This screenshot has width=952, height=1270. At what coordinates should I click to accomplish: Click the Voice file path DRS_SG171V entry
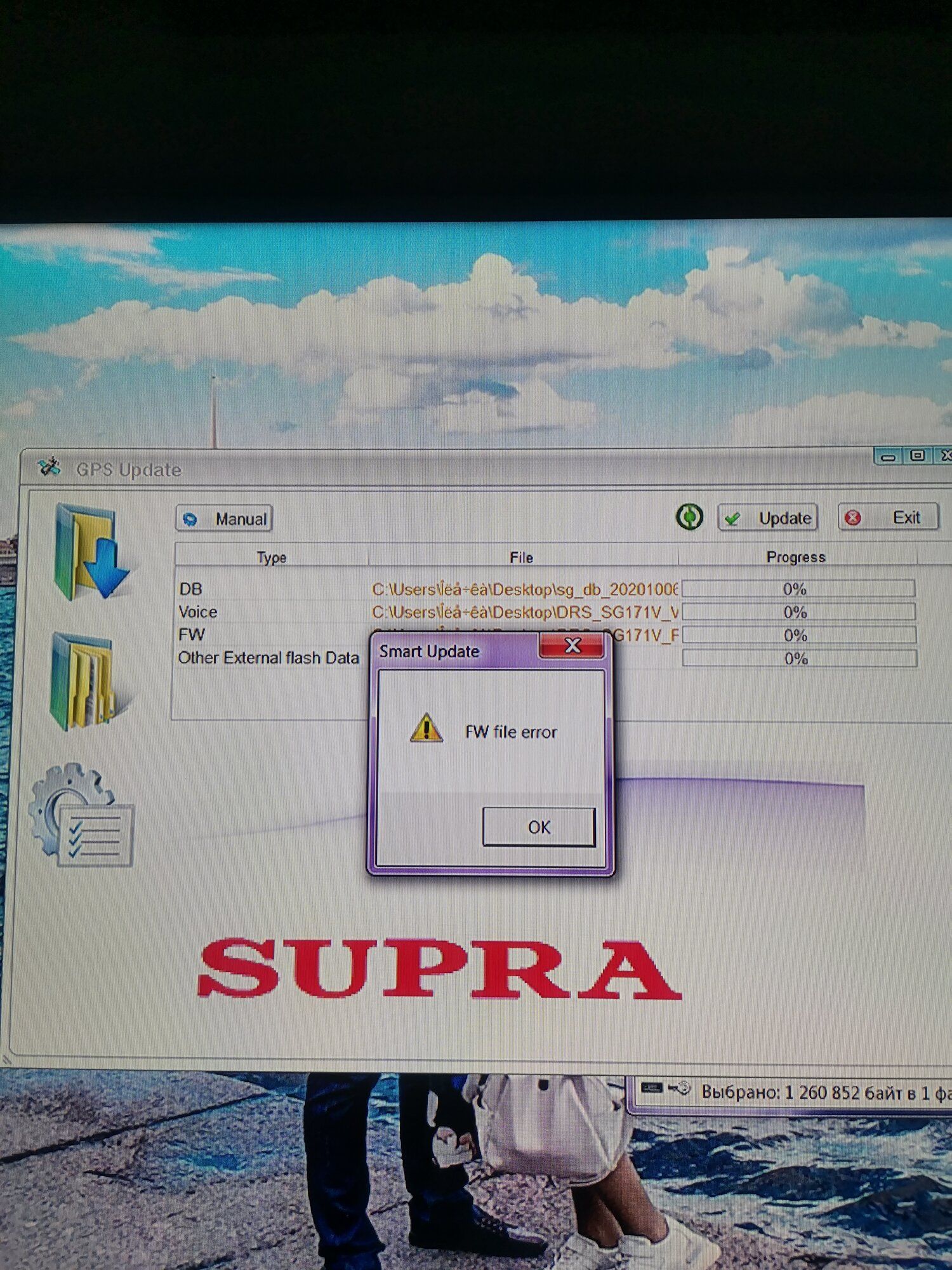tap(525, 612)
